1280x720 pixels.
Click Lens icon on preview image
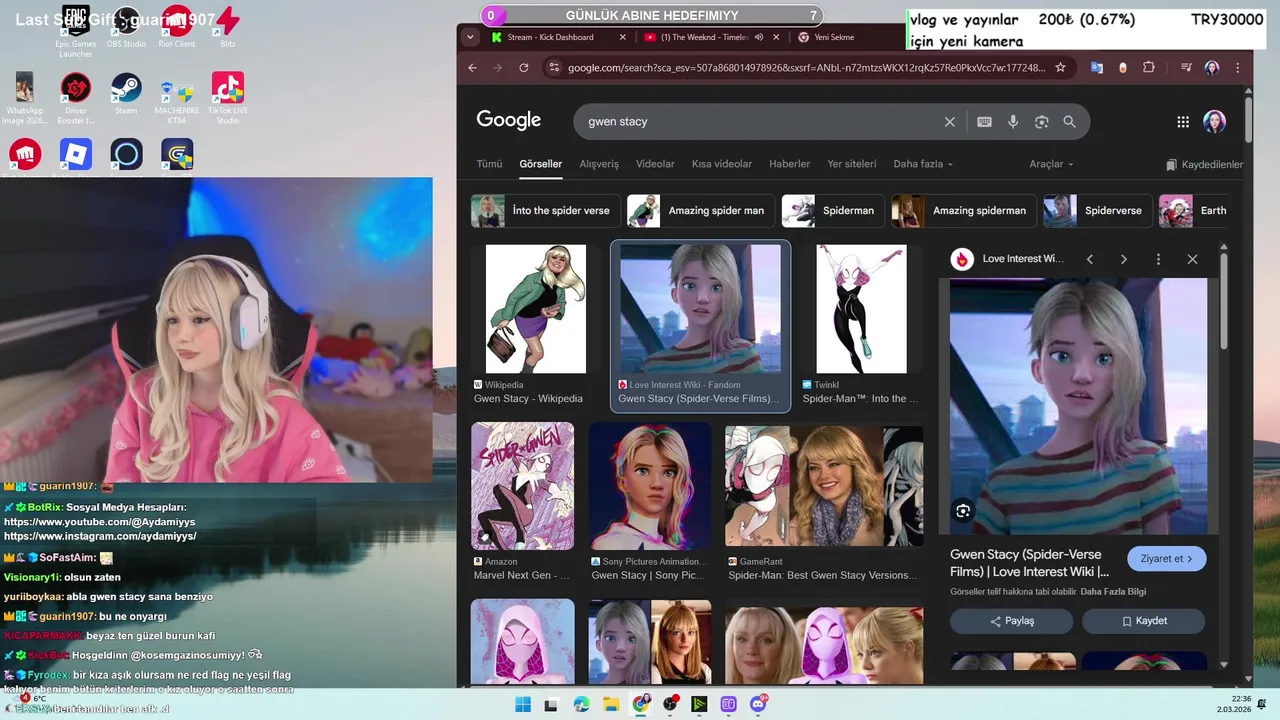point(963,511)
